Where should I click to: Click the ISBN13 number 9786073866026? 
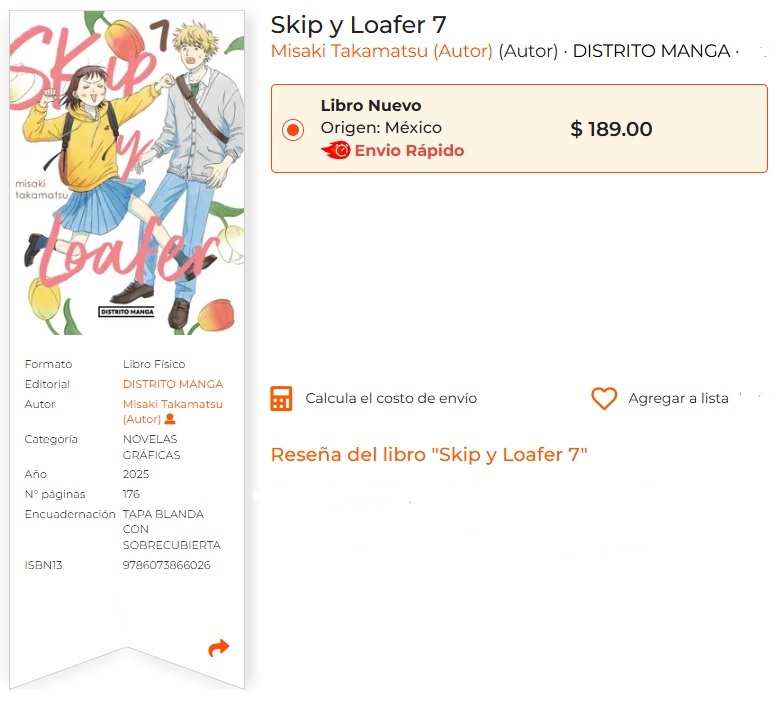point(167,565)
